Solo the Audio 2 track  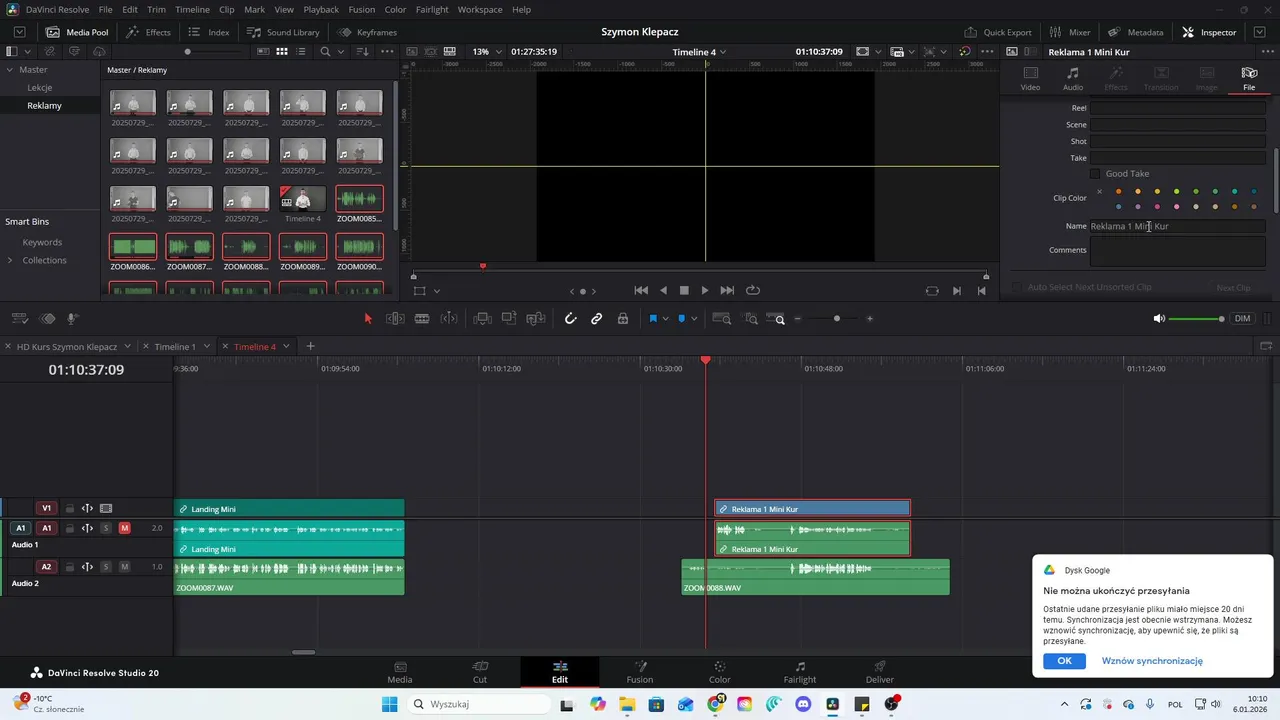pyautogui.click(x=106, y=567)
